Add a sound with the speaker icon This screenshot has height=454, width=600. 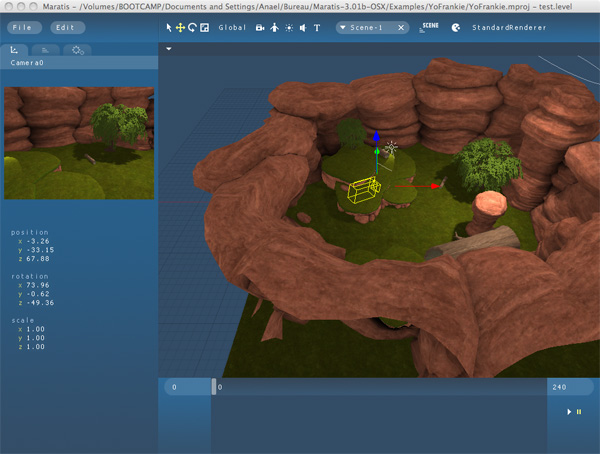tap(303, 28)
